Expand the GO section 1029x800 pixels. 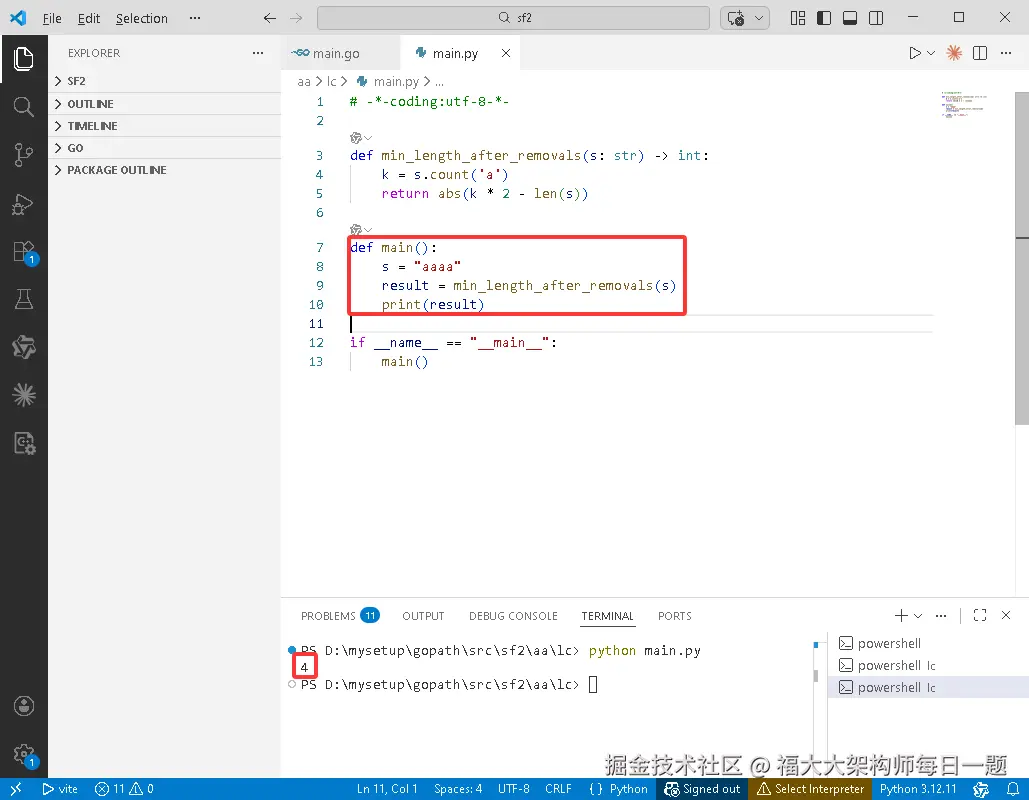click(x=165, y=148)
